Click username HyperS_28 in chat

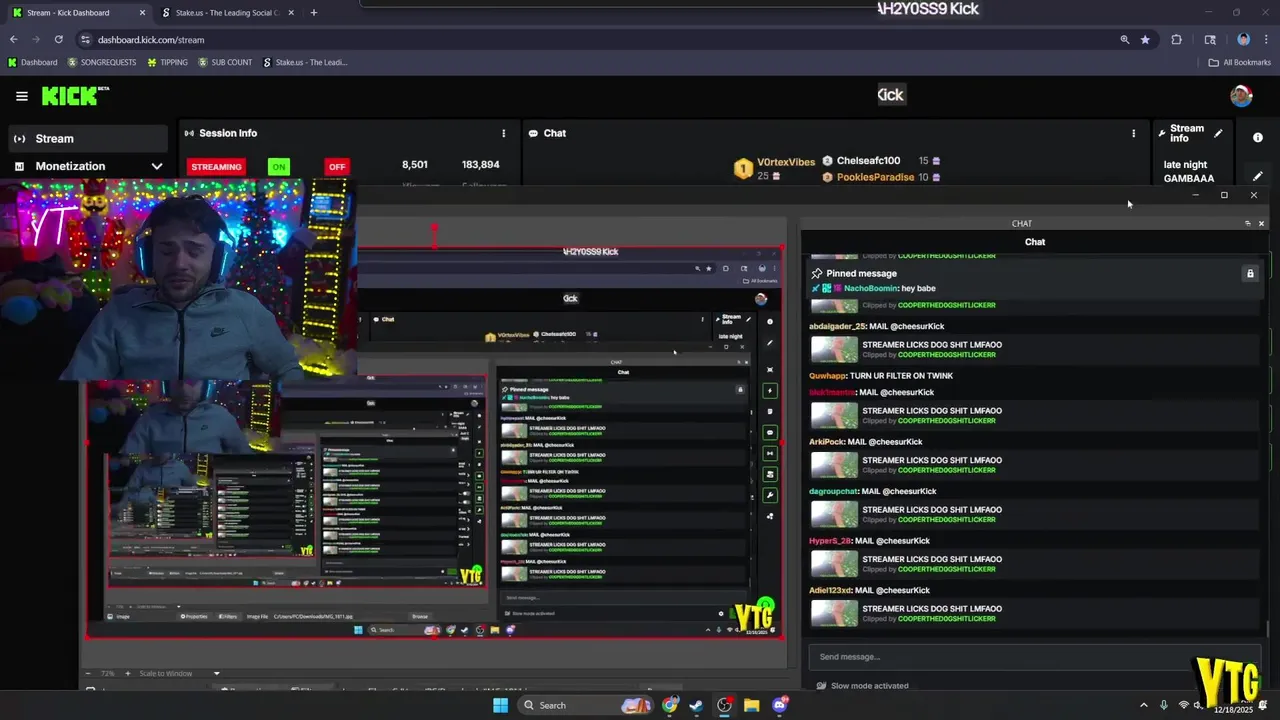[x=830, y=541]
